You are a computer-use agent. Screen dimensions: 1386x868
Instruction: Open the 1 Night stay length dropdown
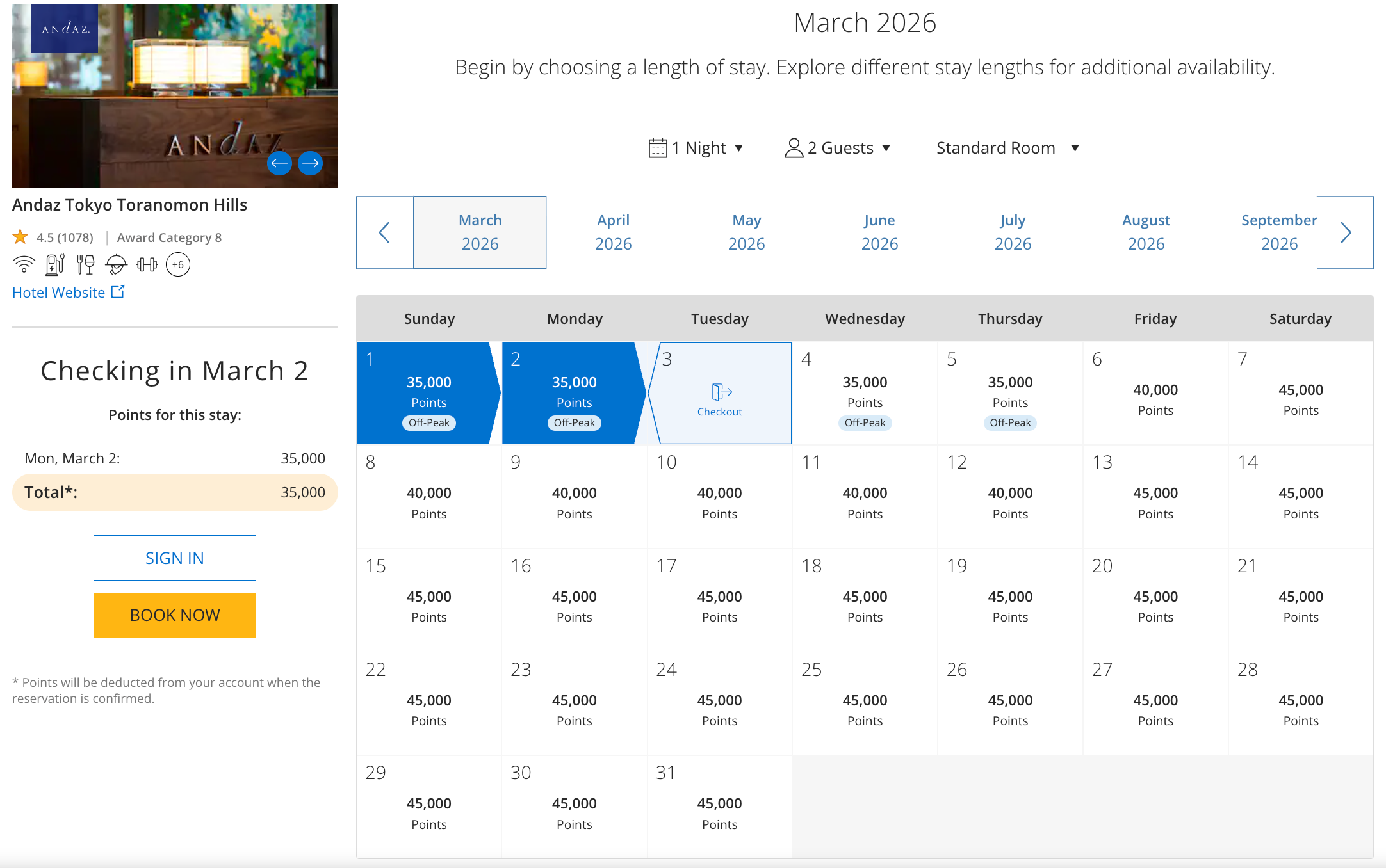click(696, 148)
